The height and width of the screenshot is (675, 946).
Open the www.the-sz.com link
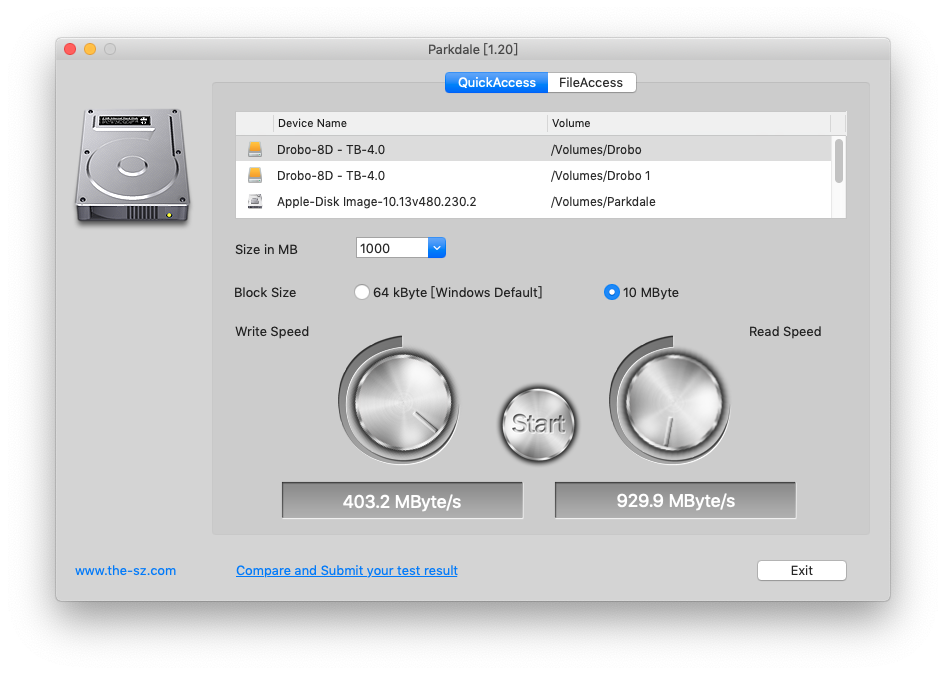coord(125,571)
